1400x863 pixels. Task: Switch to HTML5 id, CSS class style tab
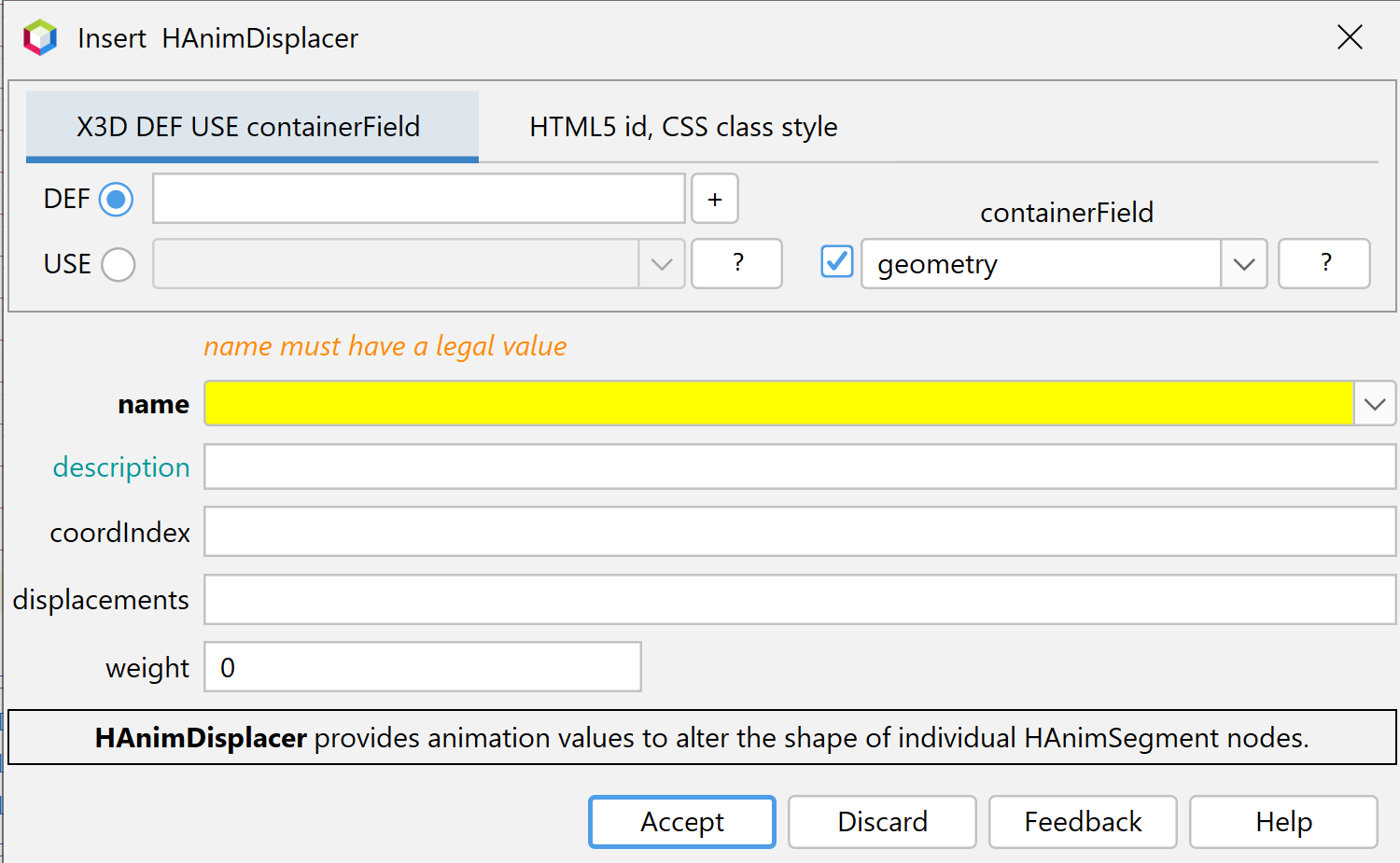point(683,127)
